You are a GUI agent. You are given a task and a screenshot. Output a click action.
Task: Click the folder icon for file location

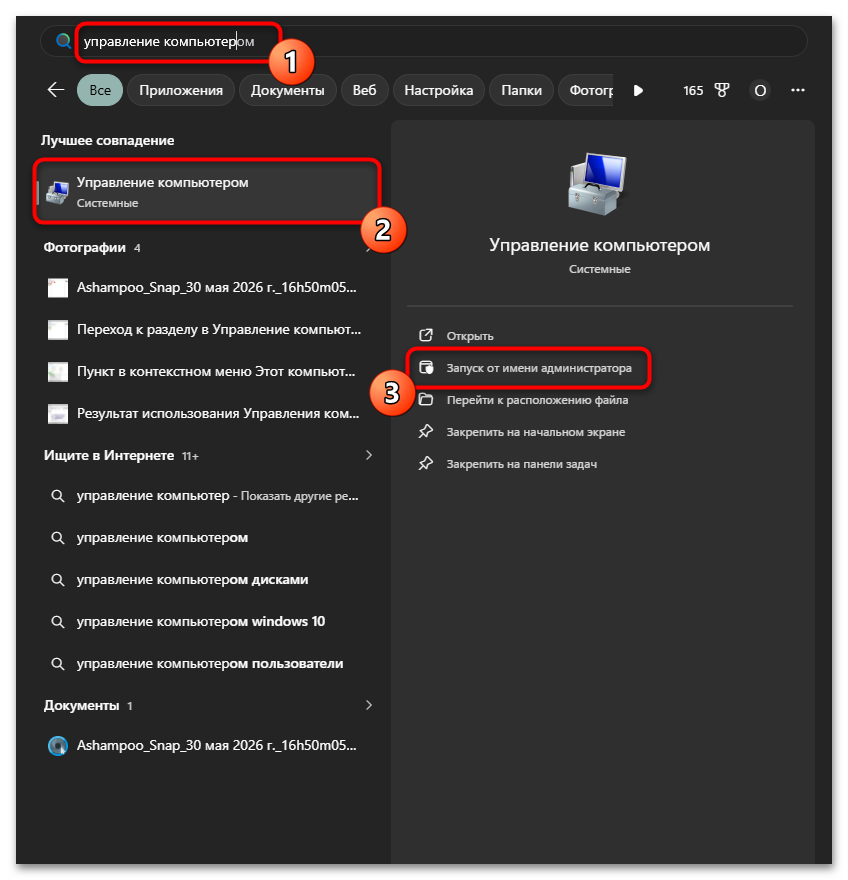coord(426,400)
